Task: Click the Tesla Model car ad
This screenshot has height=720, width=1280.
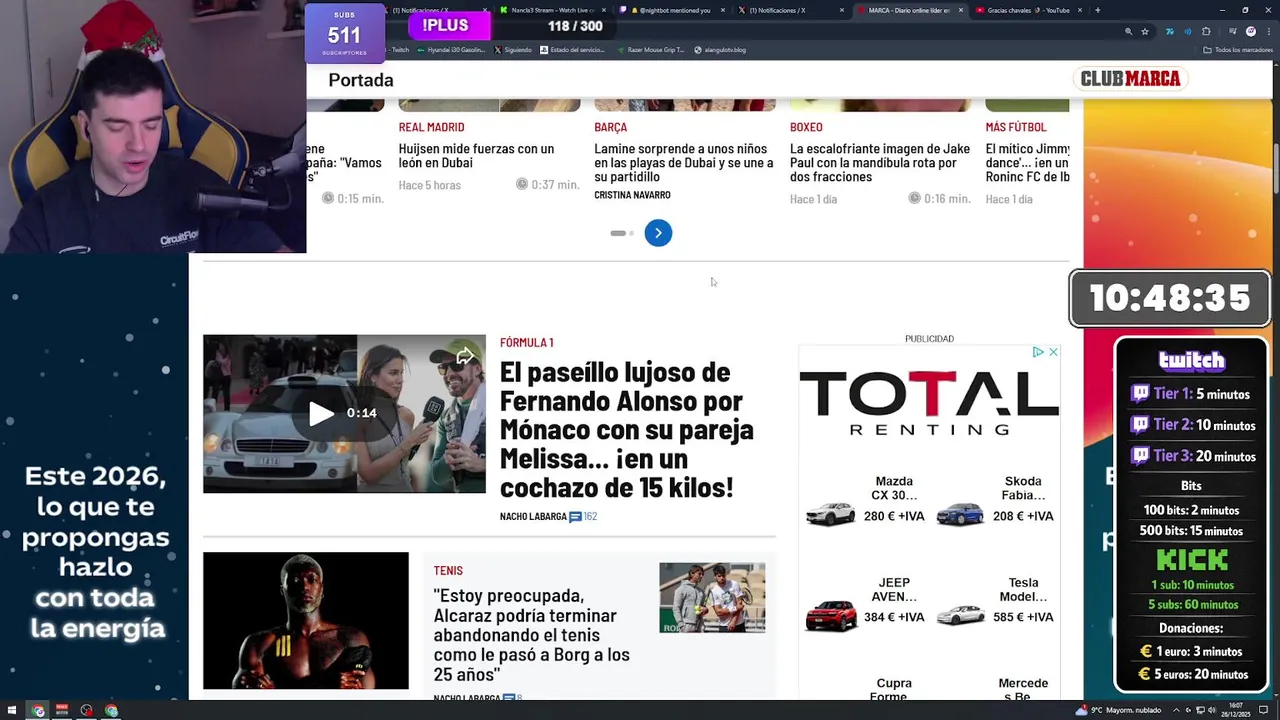Action: coord(995,604)
